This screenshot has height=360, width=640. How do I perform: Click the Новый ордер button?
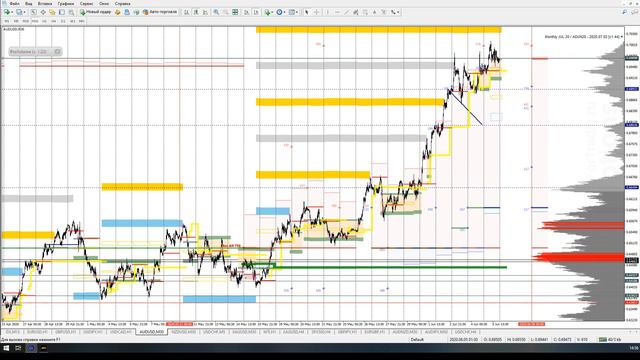click(x=96, y=12)
